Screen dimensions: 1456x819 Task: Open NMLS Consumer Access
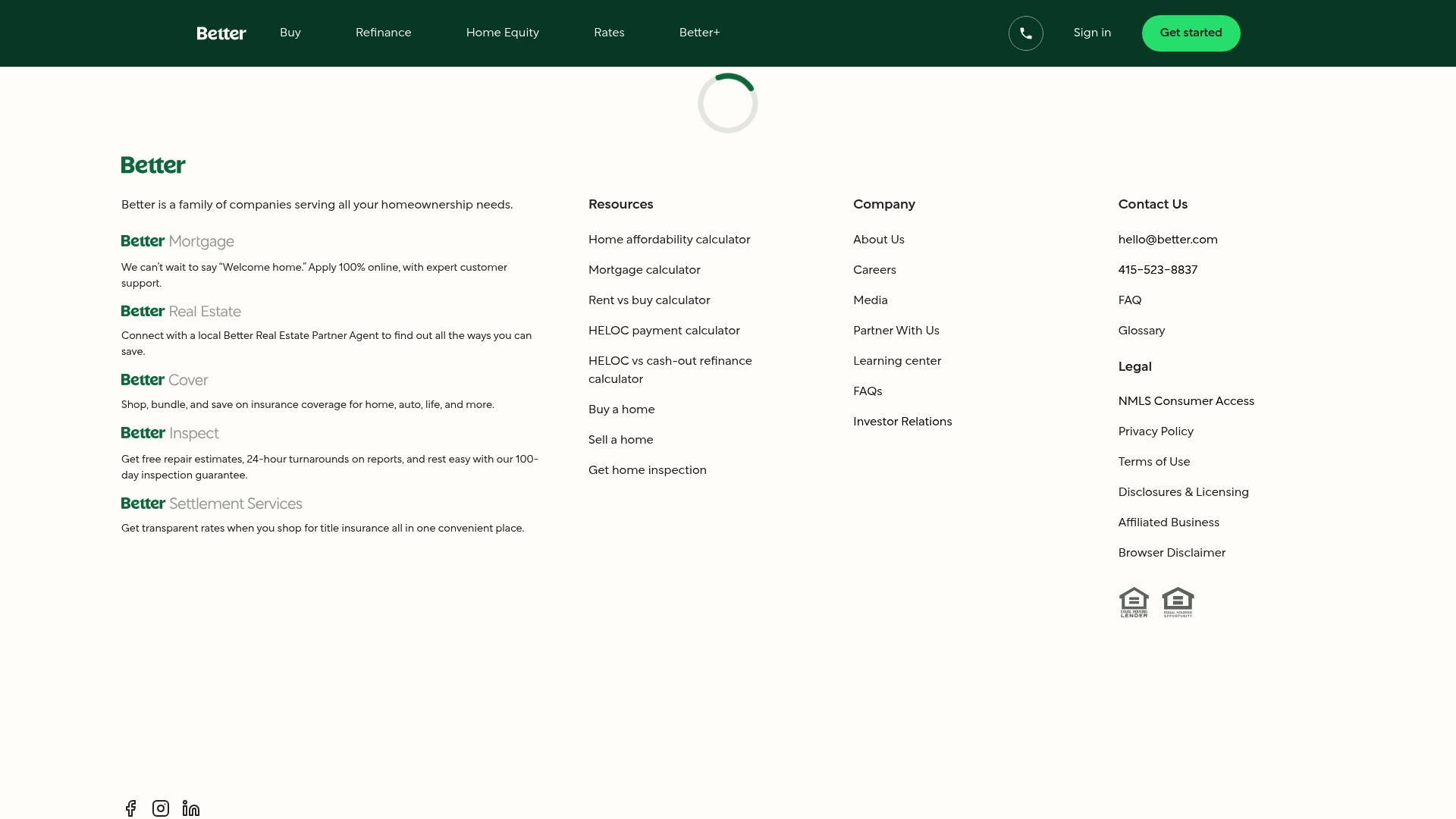[1186, 401]
